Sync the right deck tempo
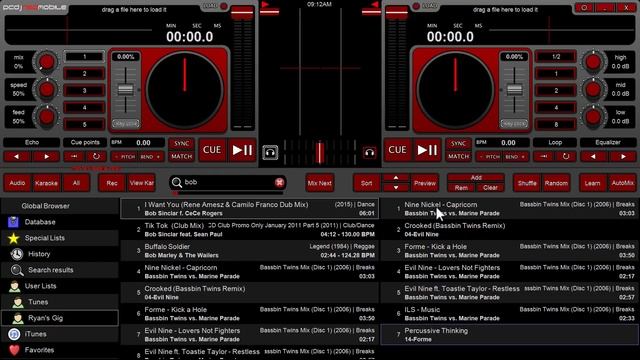The width and height of the screenshot is (640, 360). [x=458, y=144]
